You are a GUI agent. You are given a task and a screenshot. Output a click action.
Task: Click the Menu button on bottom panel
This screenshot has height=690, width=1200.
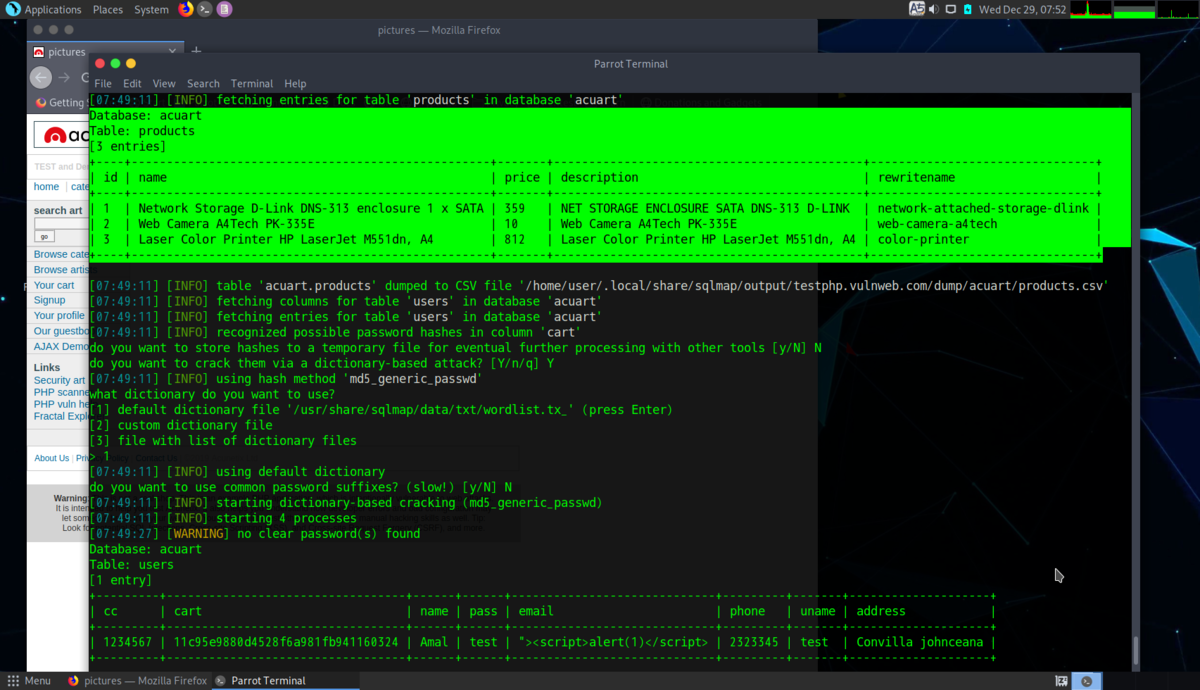29,681
